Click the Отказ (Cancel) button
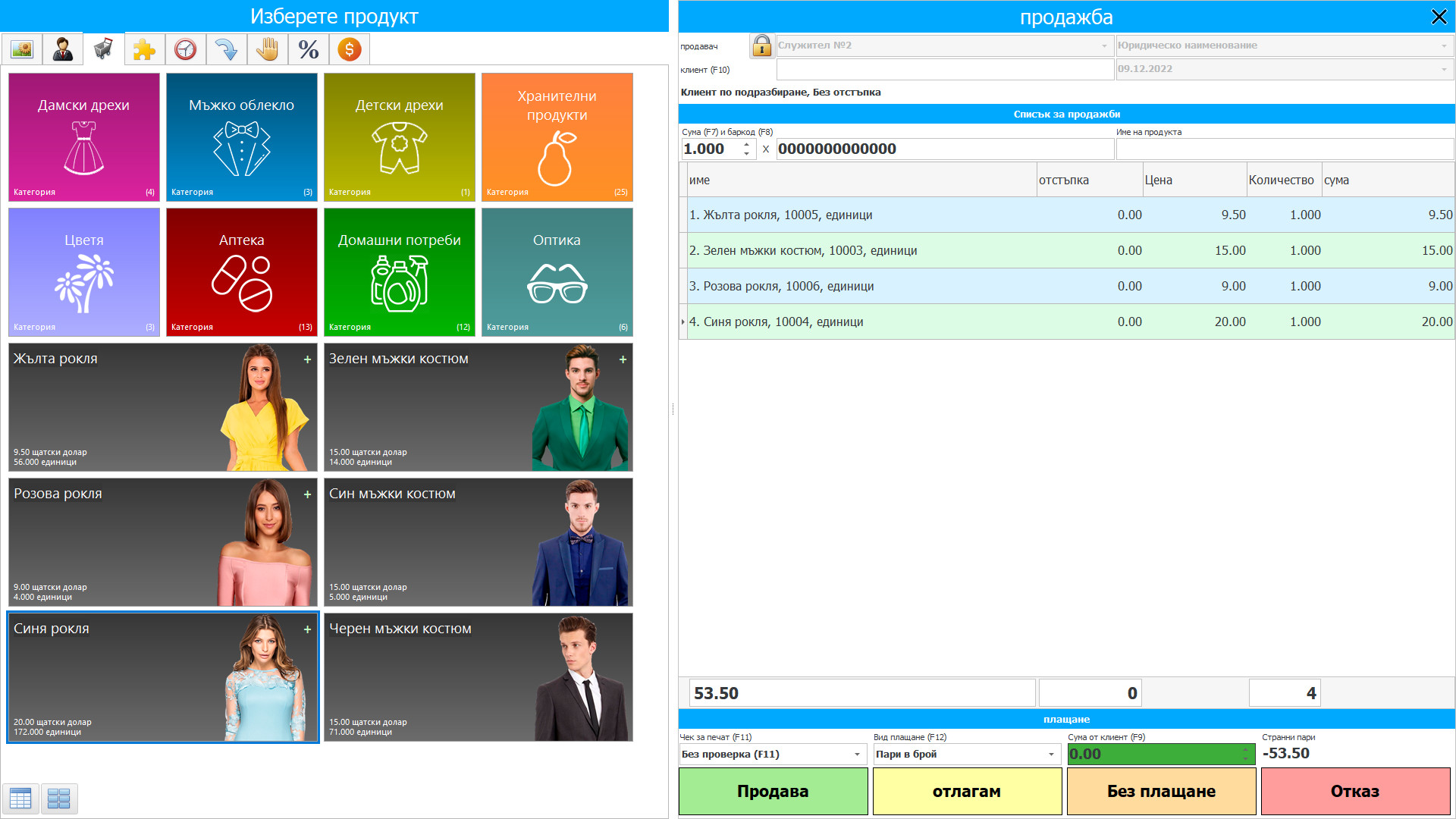Viewport: 1456px width, 819px height. point(1354,791)
